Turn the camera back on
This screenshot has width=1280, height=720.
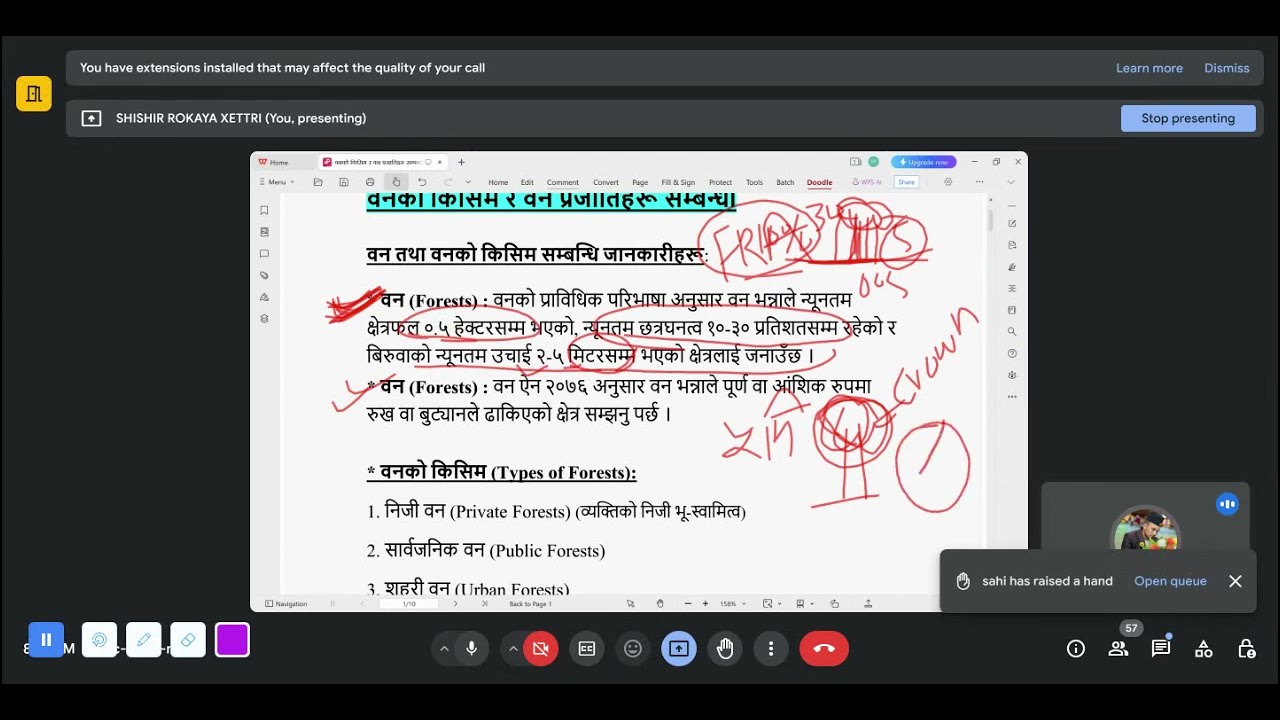[541, 649]
